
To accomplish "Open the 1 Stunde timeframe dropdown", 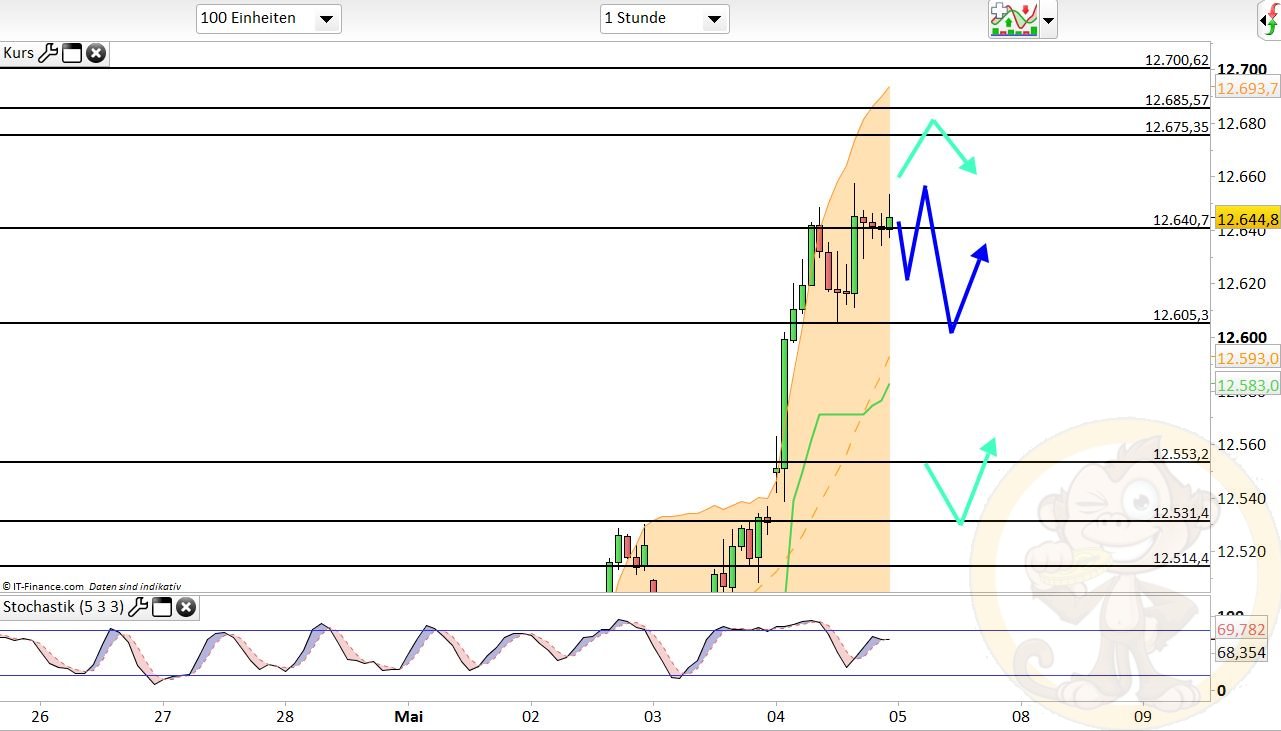I will point(713,18).
